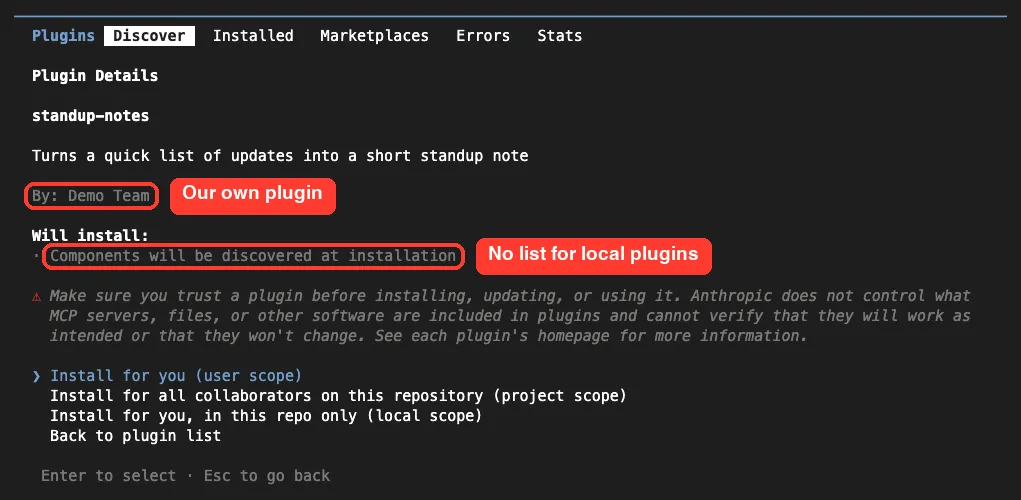
Task: Click the standup-notes plugin name
Action: click(x=91, y=117)
